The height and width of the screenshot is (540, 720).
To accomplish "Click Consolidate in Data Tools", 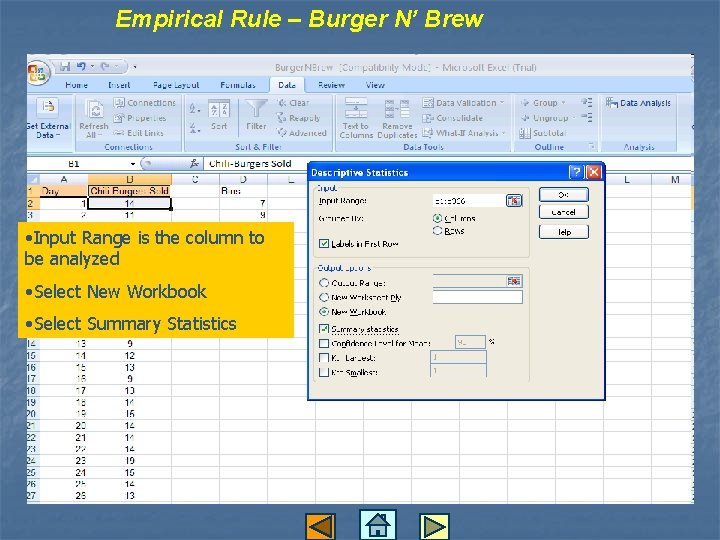I will 453,118.
